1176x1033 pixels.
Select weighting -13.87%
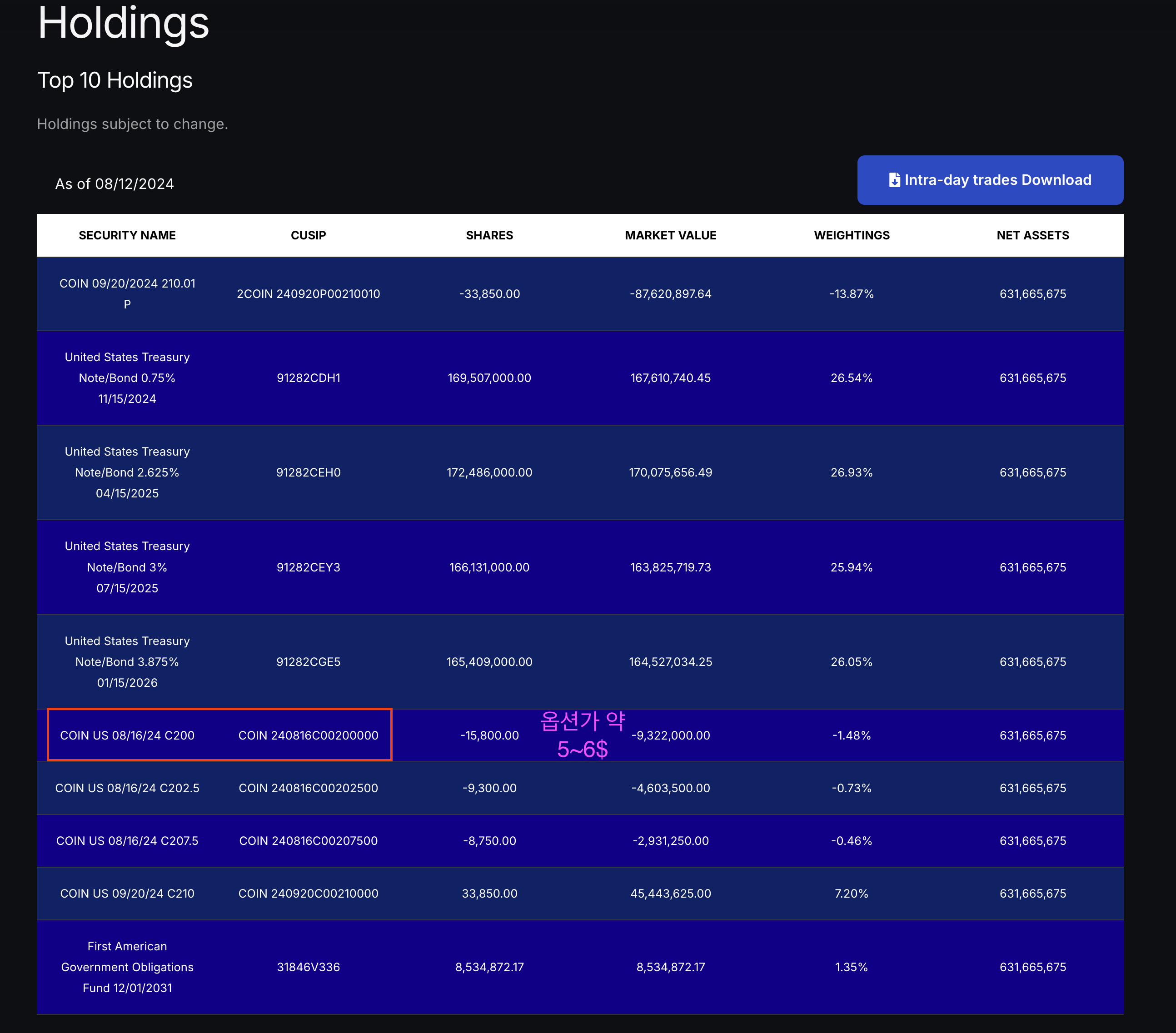click(x=852, y=294)
